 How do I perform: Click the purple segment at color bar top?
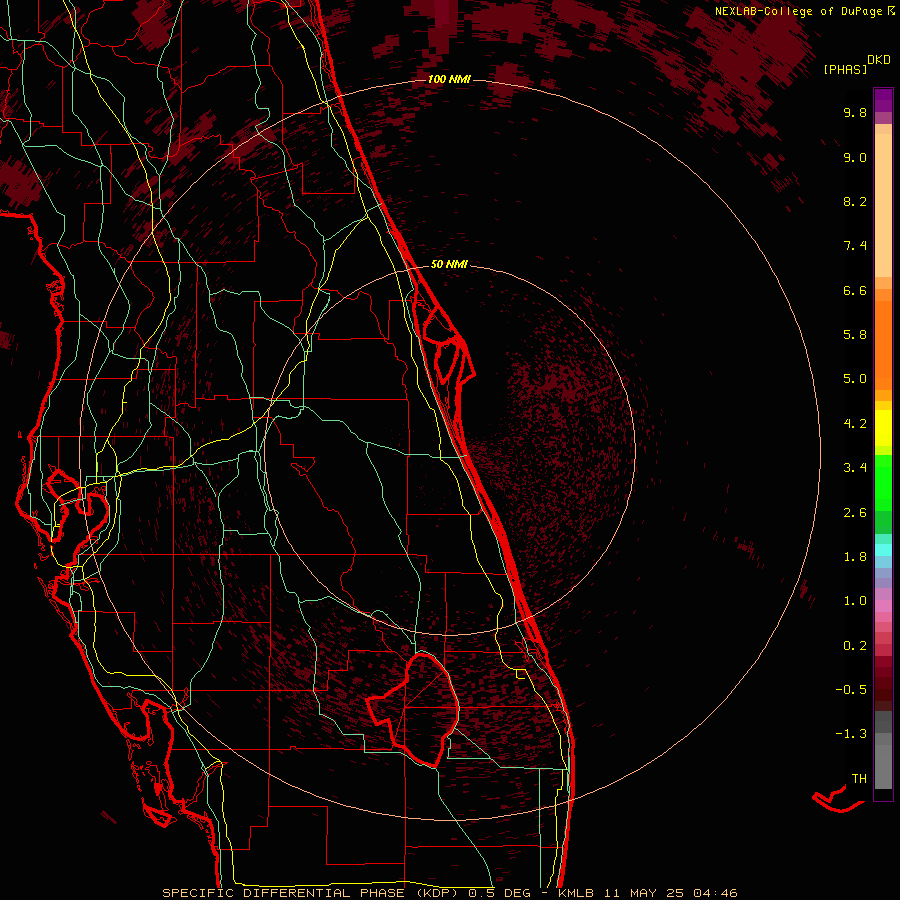click(883, 100)
